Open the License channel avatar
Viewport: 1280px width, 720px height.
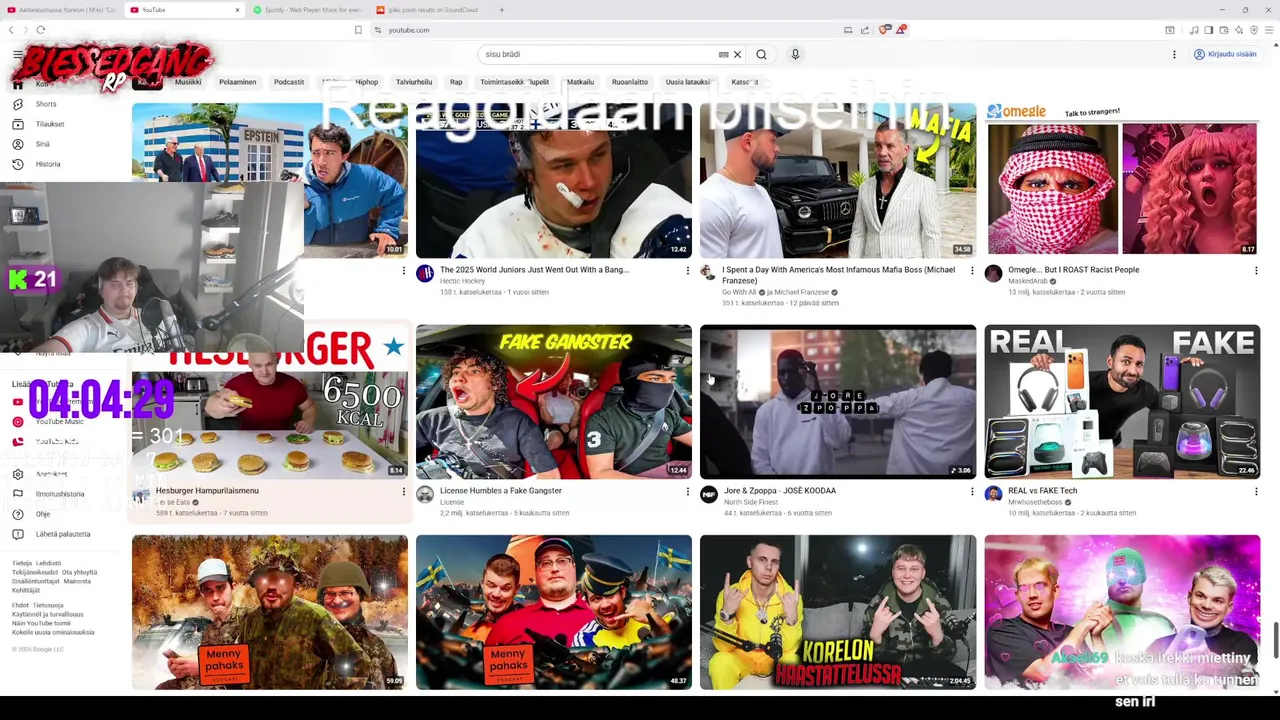pyautogui.click(x=425, y=495)
